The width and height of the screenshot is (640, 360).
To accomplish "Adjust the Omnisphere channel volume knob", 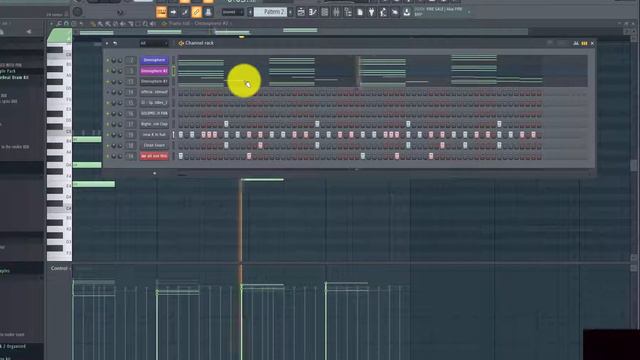I will click(120, 60).
